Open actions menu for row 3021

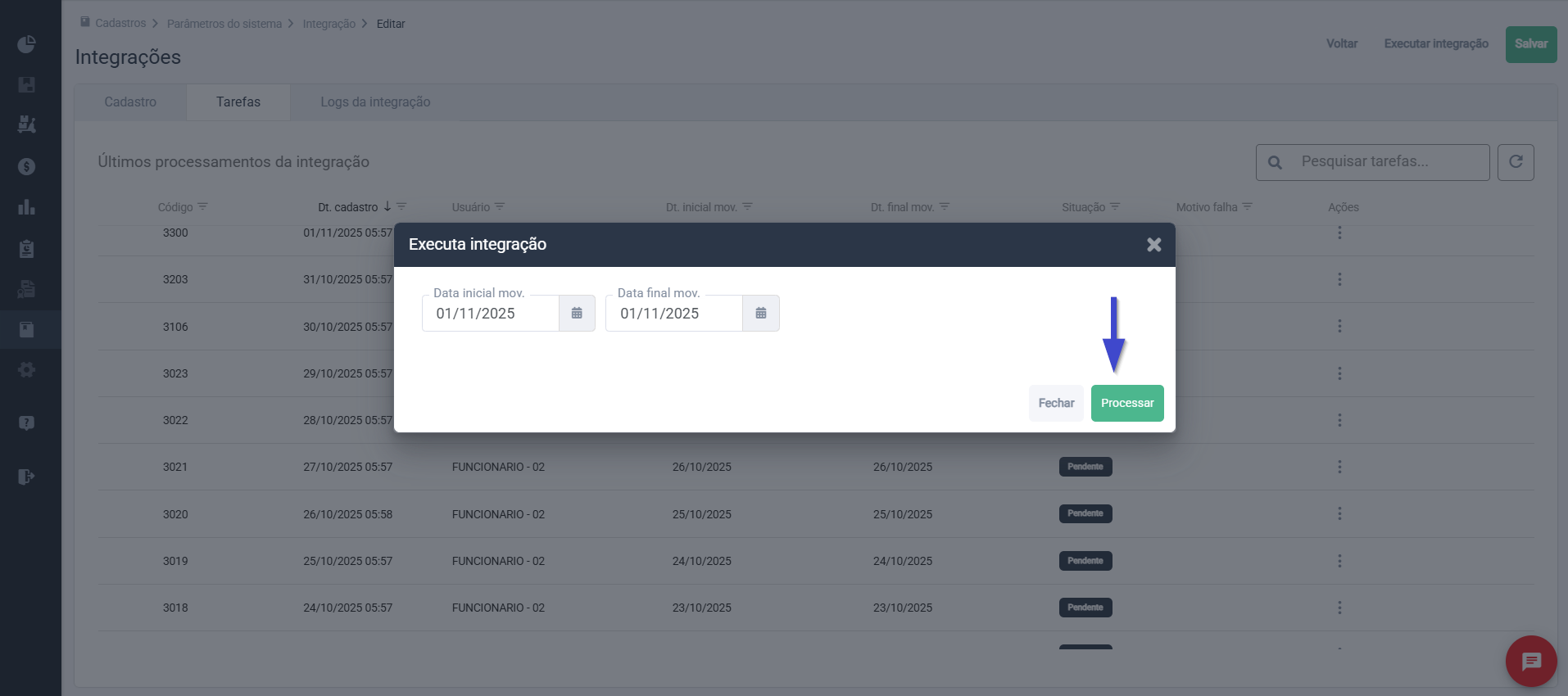(x=1339, y=467)
